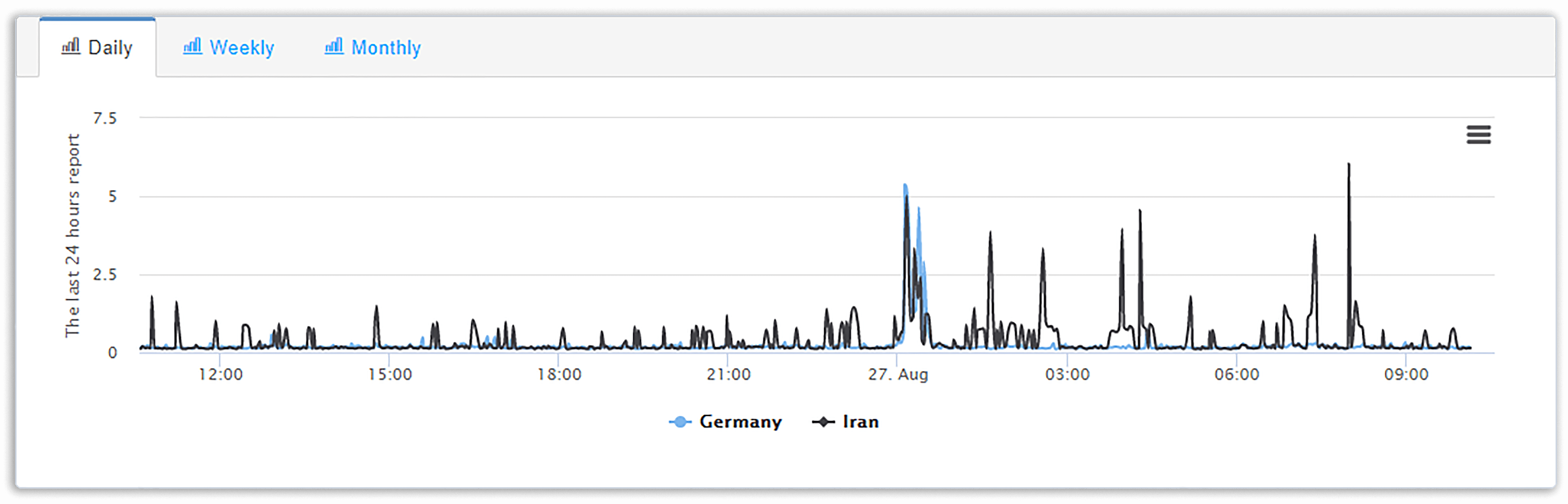Open the Daily report tab
This screenshot has width=1568, height=504.
tap(97, 47)
